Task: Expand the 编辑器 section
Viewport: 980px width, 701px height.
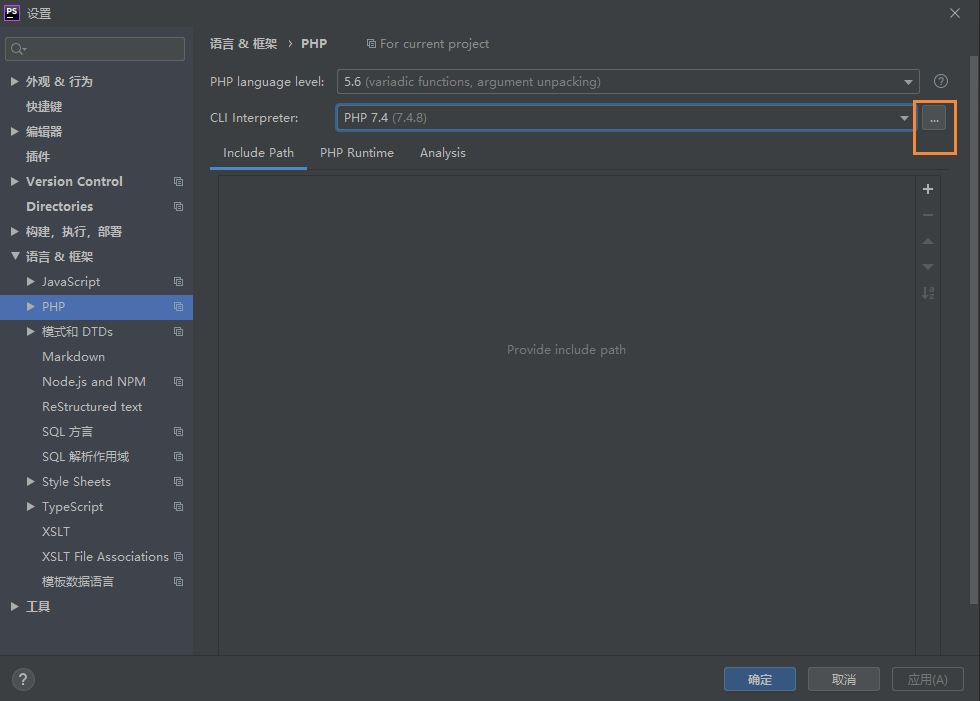Action: click(x=14, y=131)
